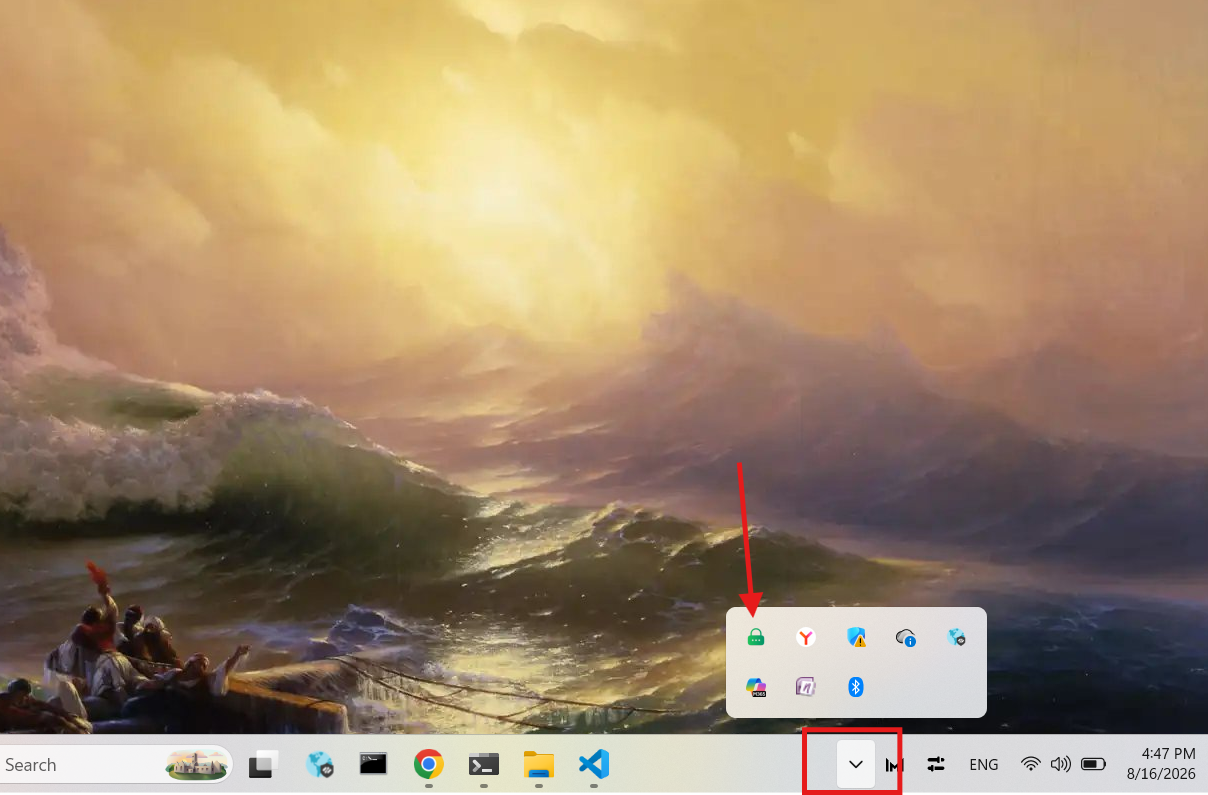Collapse the hidden icons chevron
This screenshot has width=1208, height=795.
tap(856, 765)
